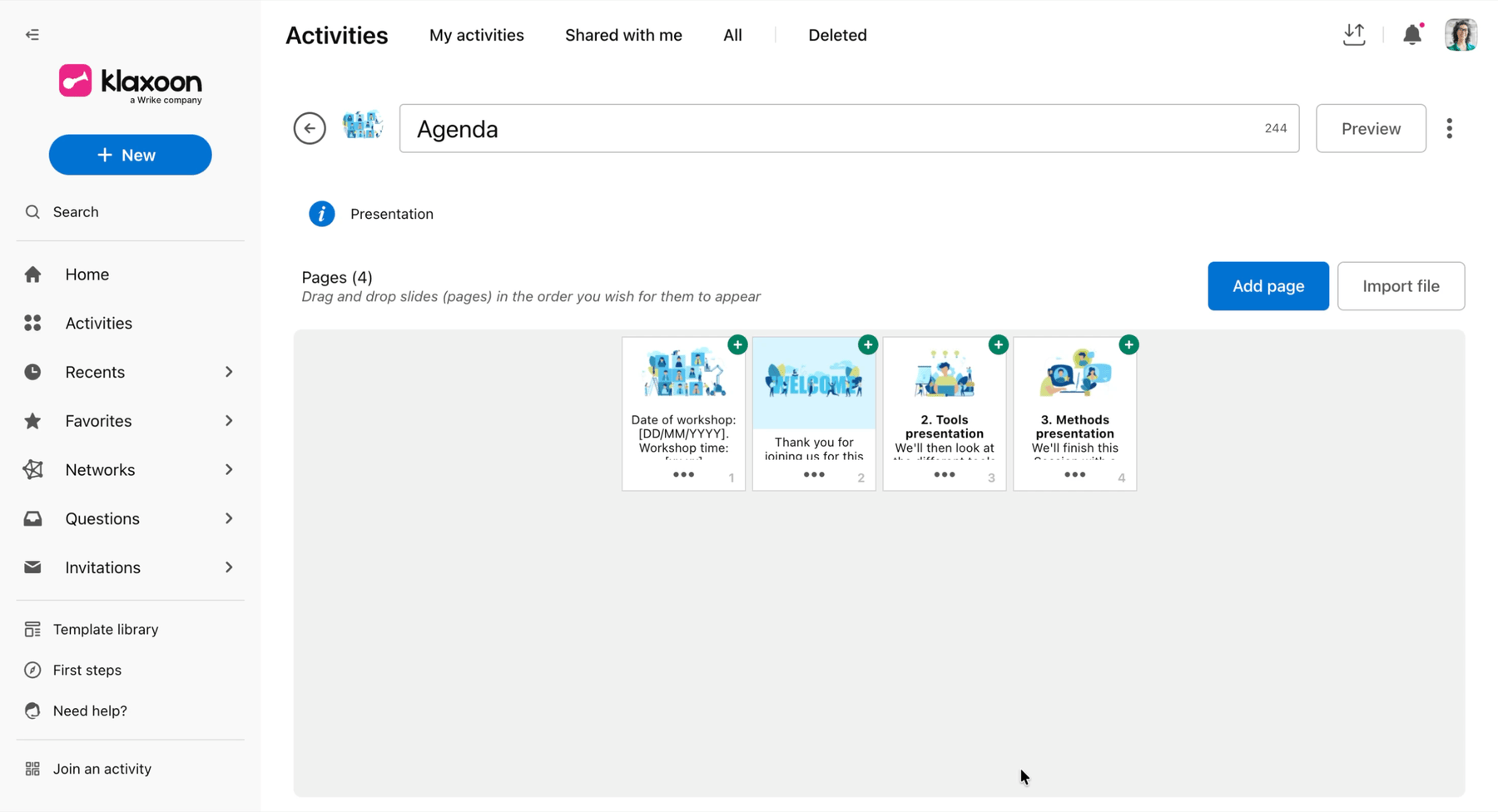Expand the Invitations submenu chevron
Viewport: 1498px width, 812px height.
pyautogui.click(x=229, y=567)
